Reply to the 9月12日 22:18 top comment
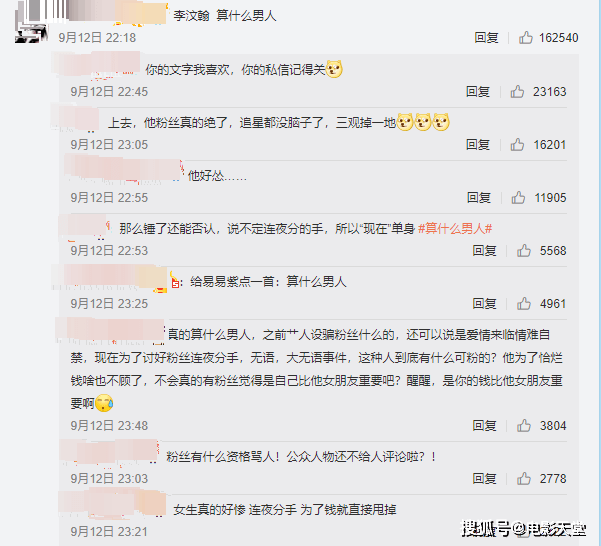The image size is (601, 546). coord(486,38)
